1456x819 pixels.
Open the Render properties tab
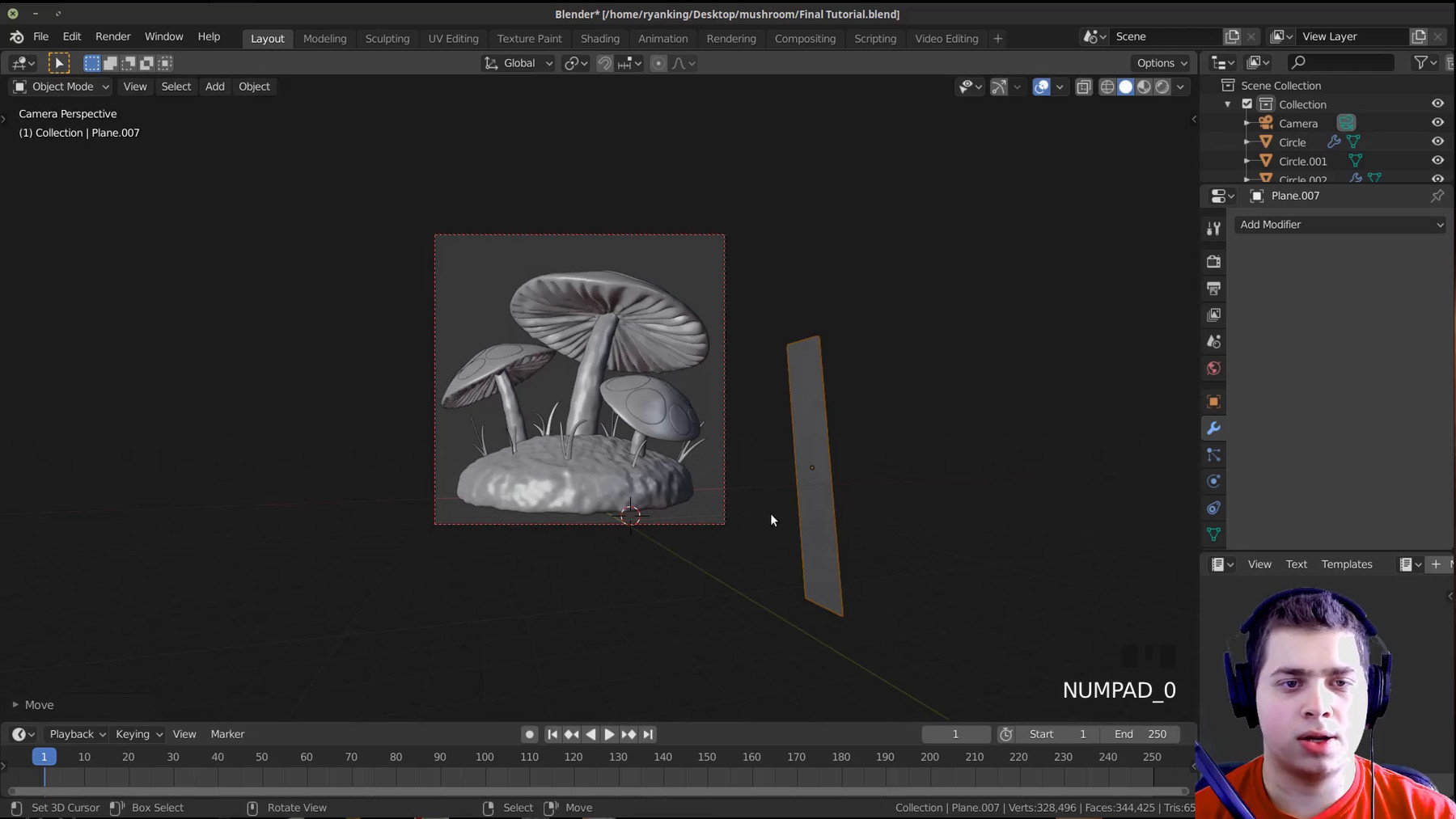pos(1213,261)
